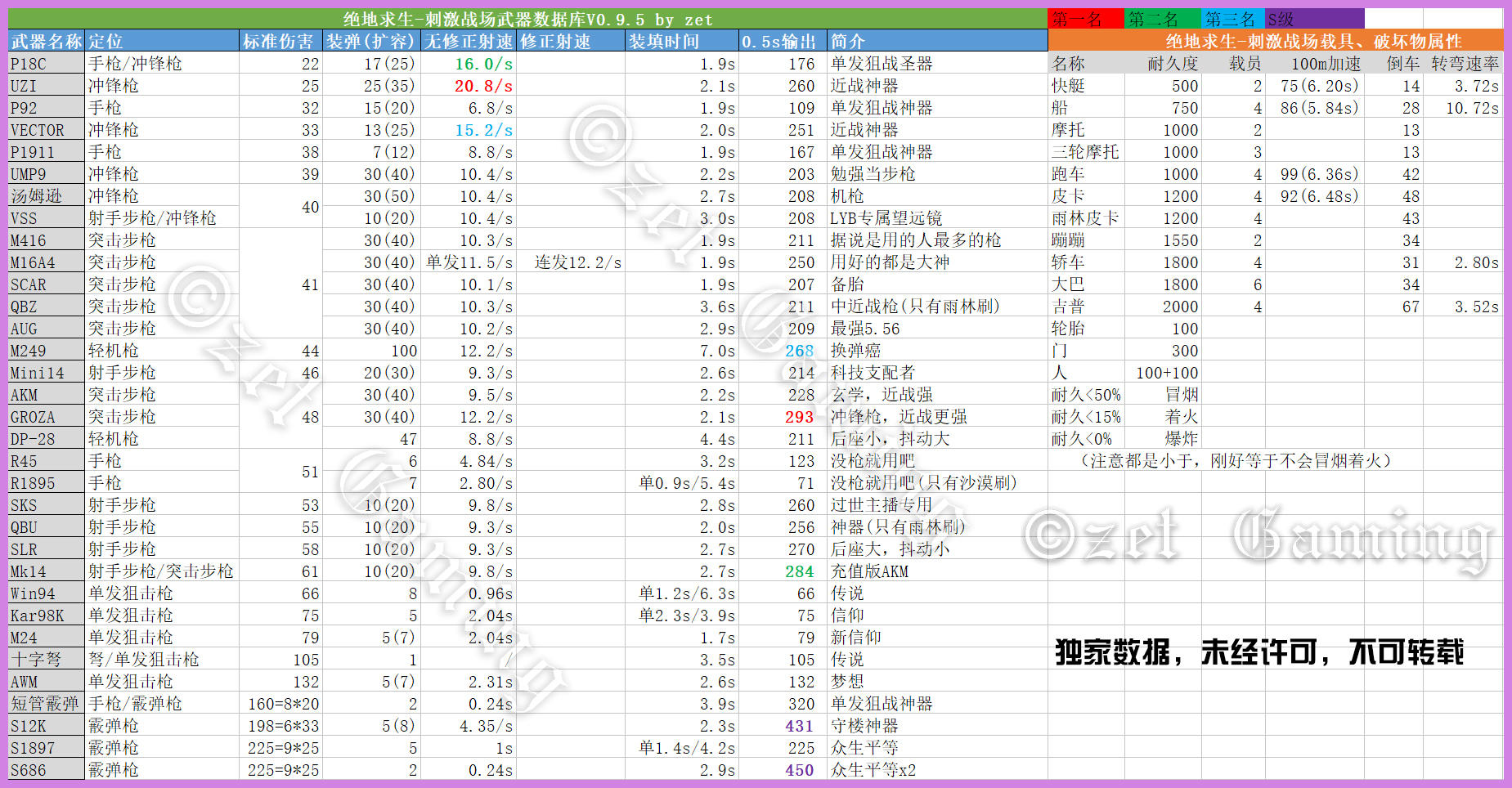This screenshot has width=1512, height=788.
Task: Click the QBZ weapon name cell
Action: (x=47, y=307)
